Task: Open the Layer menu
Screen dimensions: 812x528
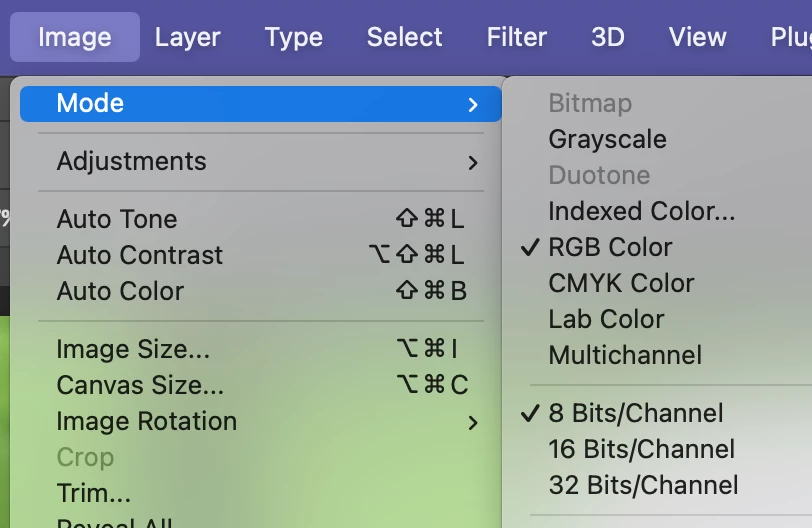Action: (187, 38)
